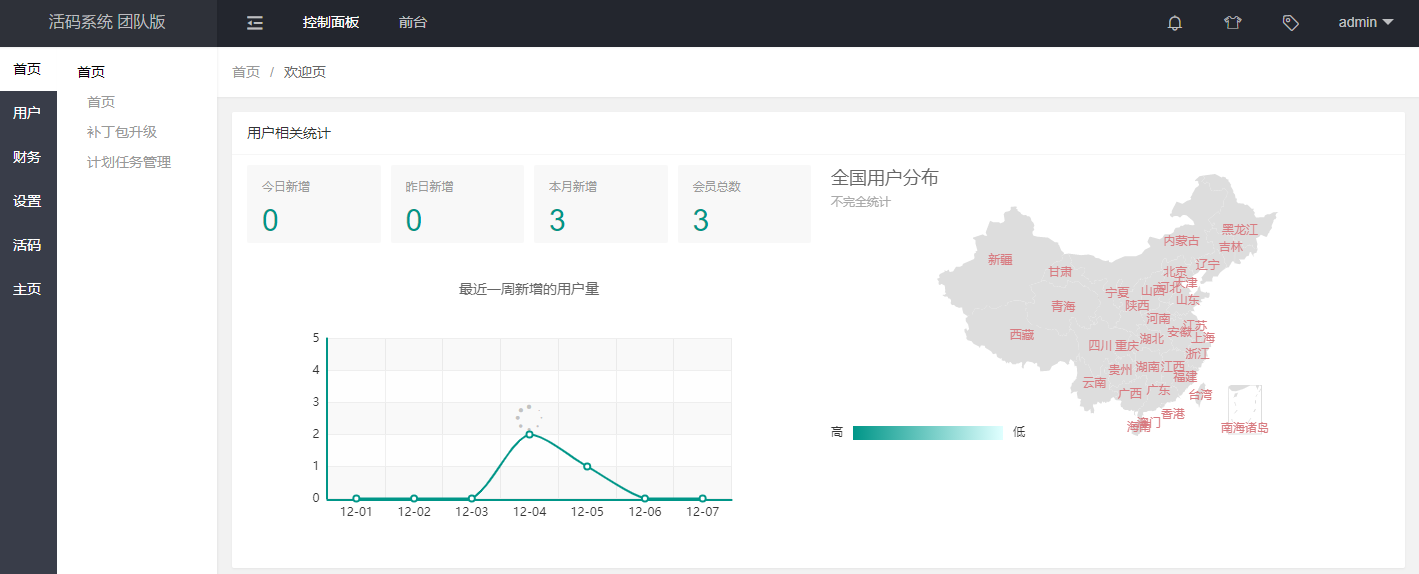Viewport: 1419px width, 574px height.
Task: Collapse the sidebar with the menu-fold icon
Action: coord(255,23)
